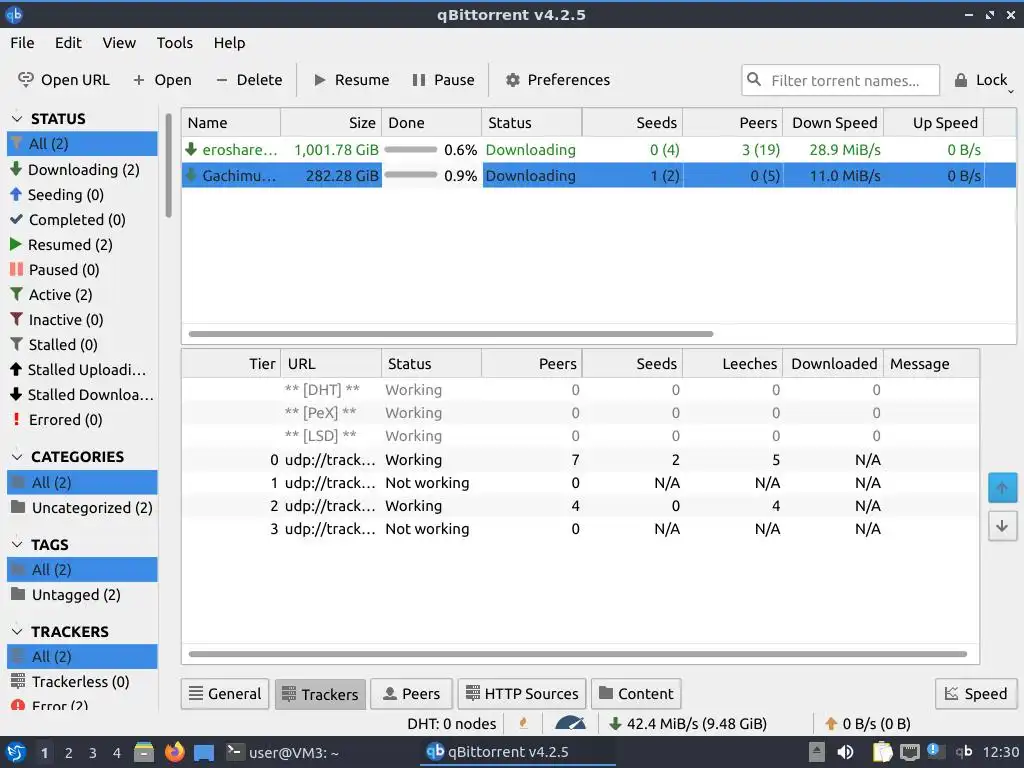Select the Downloading (2) status filter
This screenshot has width=1024, height=768.
point(82,169)
